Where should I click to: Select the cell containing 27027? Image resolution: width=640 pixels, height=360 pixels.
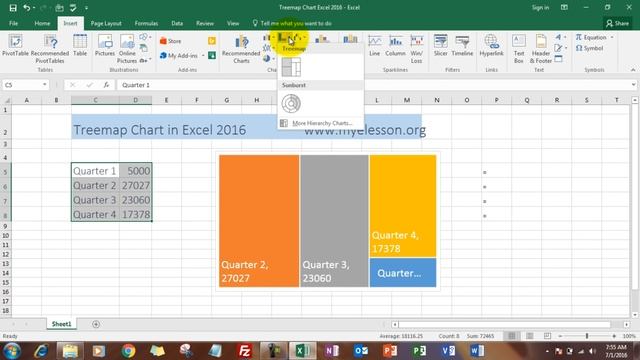pos(136,185)
